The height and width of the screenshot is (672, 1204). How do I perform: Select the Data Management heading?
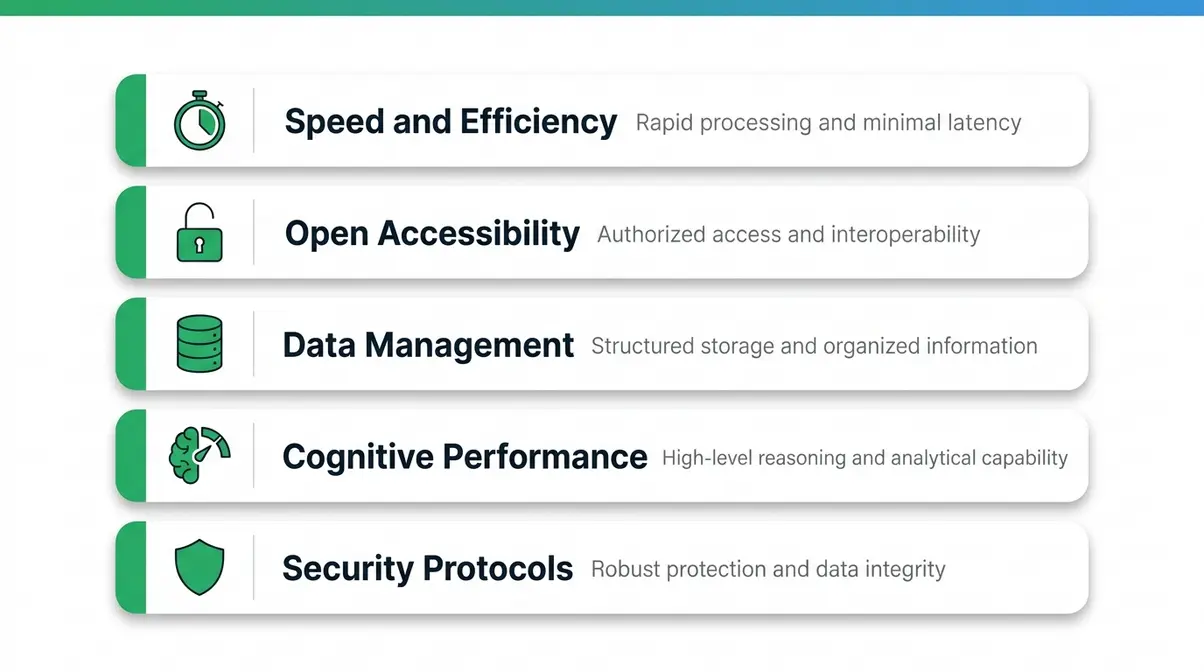tap(428, 345)
